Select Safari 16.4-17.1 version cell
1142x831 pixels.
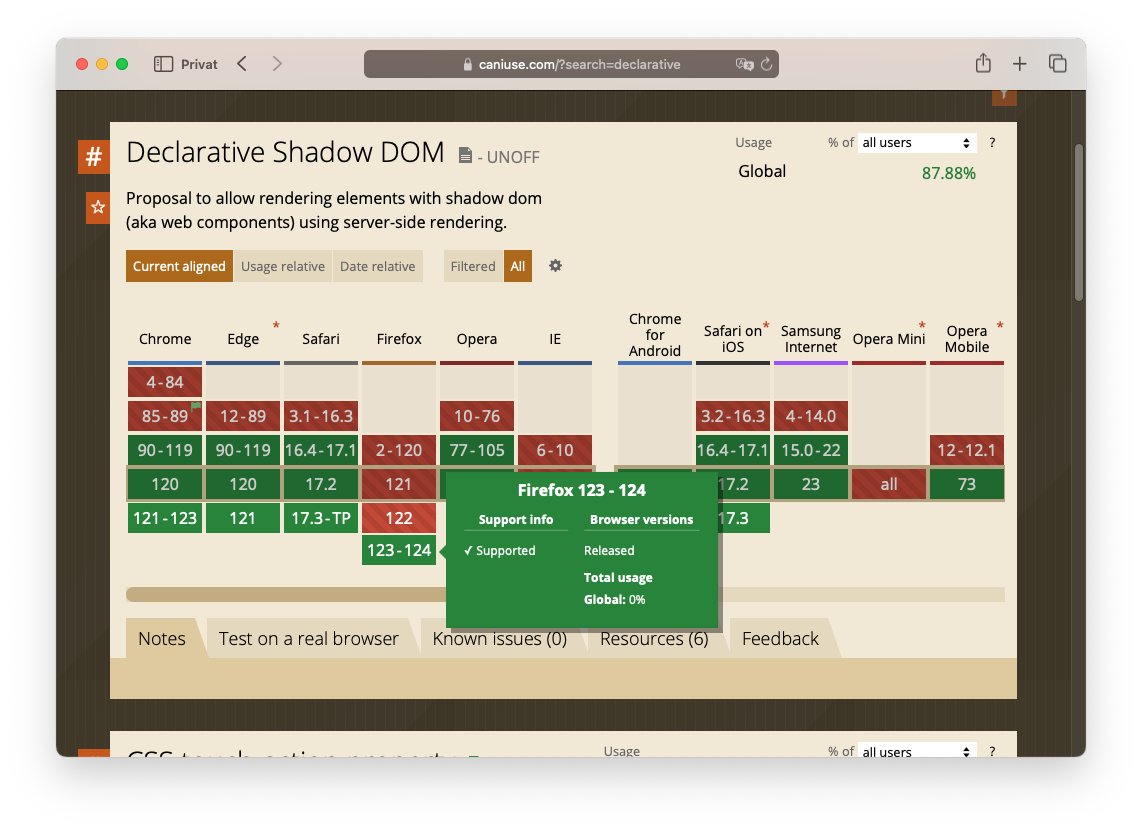(320, 450)
